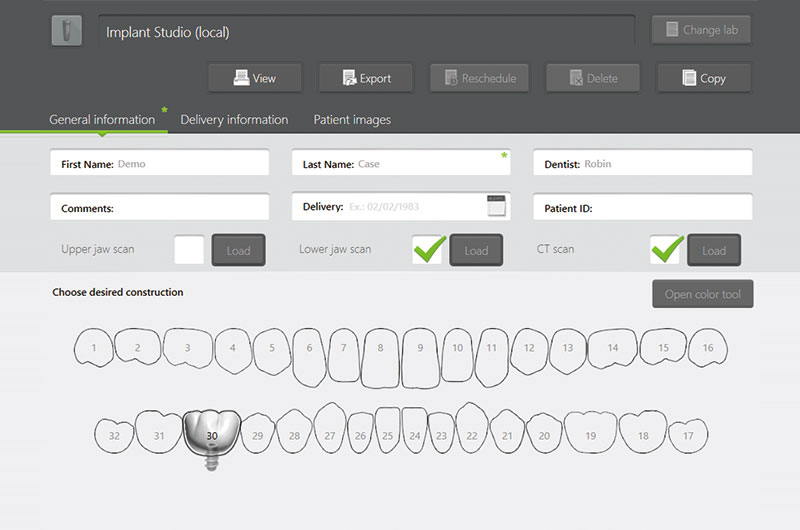Viewport: 800px width, 530px height.
Task: Toggle the CT scan checkbox
Action: coord(665,249)
